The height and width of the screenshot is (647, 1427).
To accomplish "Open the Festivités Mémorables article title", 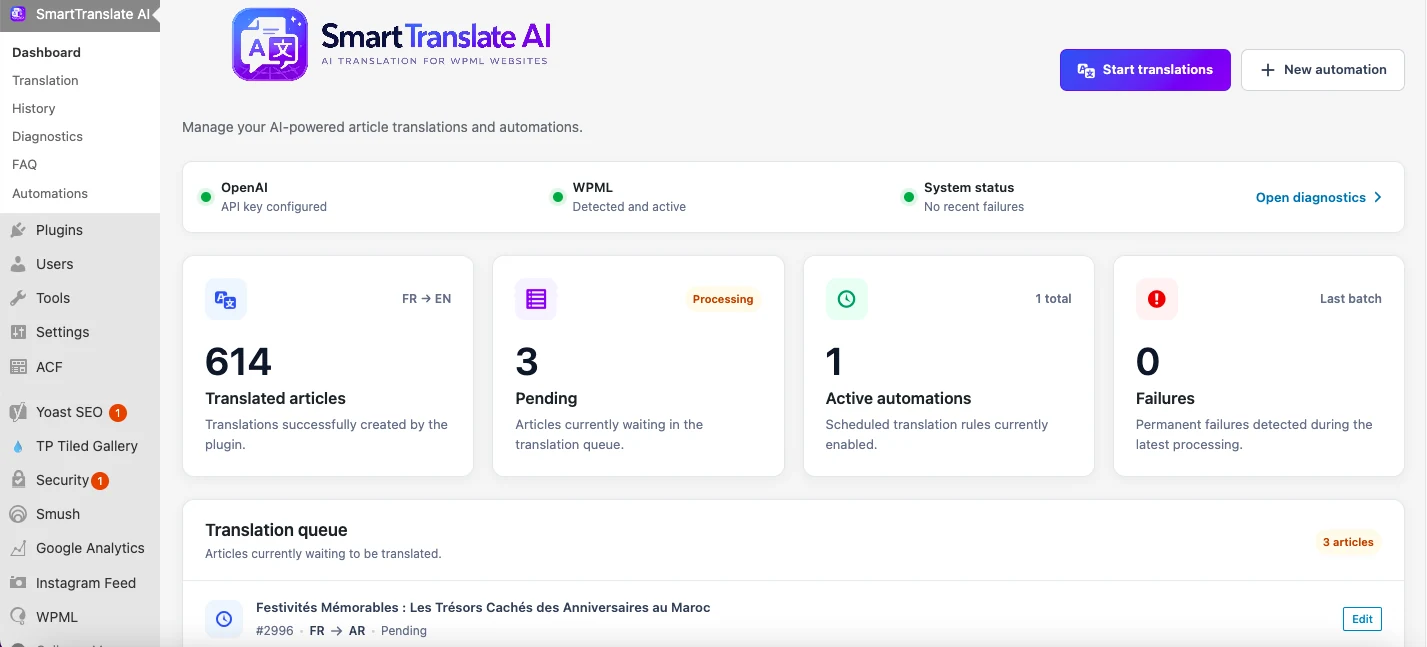I will (483, 607).
